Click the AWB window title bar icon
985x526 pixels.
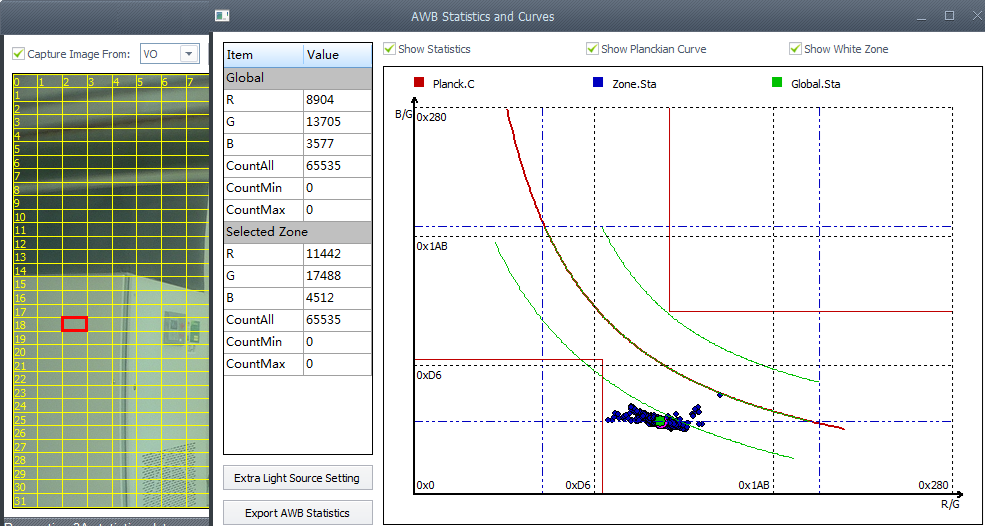[223, 16]
